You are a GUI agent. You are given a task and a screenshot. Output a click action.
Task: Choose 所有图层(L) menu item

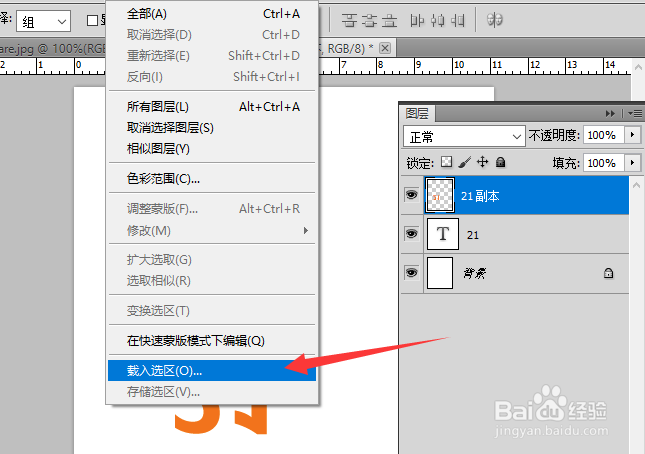coord(212,107)
